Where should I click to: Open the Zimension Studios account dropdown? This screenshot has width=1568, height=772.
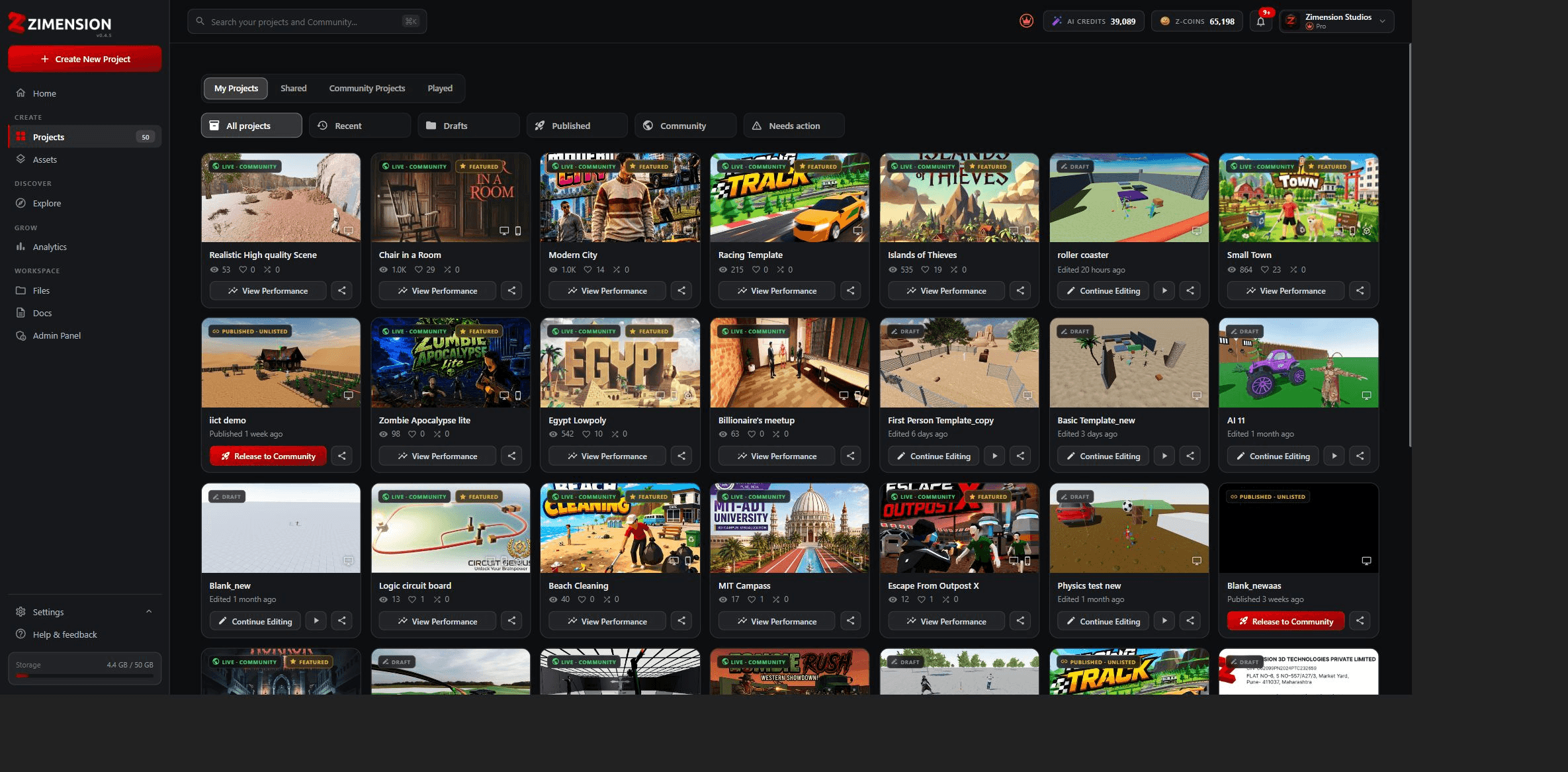1336,21
